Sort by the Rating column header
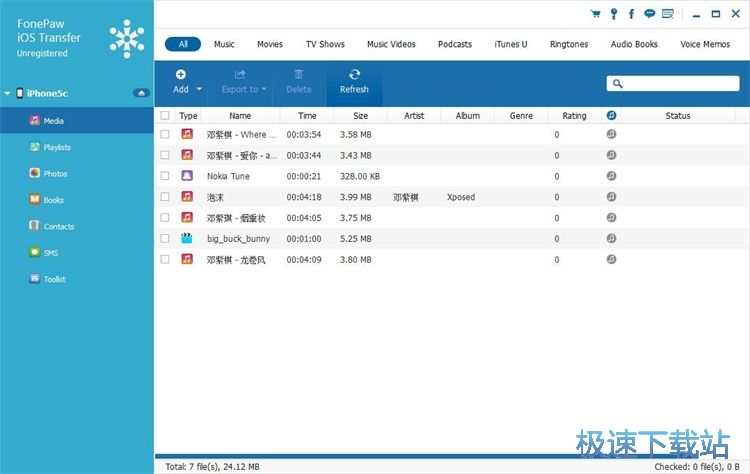This screenshot has width=750, height=474. pyautogui.click(x=574, y=115)
